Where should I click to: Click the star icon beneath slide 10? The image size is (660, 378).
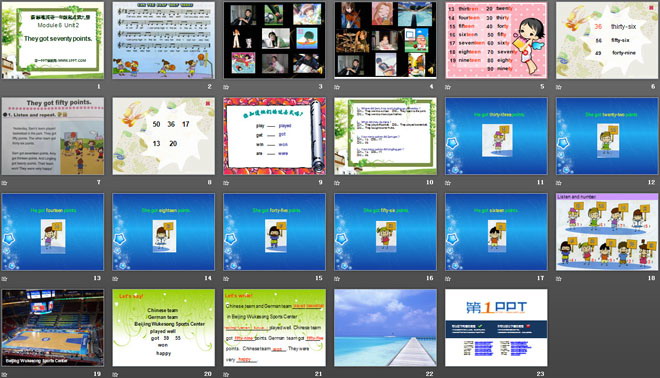click(337, 183)
